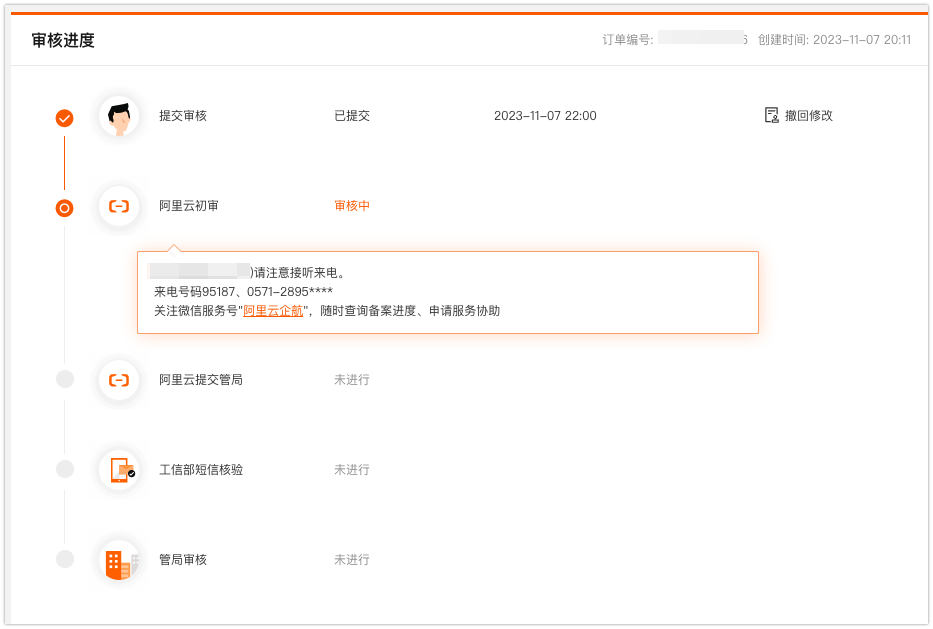
Task: Click the 已提交 status label
Action: [x=352, y=116]
